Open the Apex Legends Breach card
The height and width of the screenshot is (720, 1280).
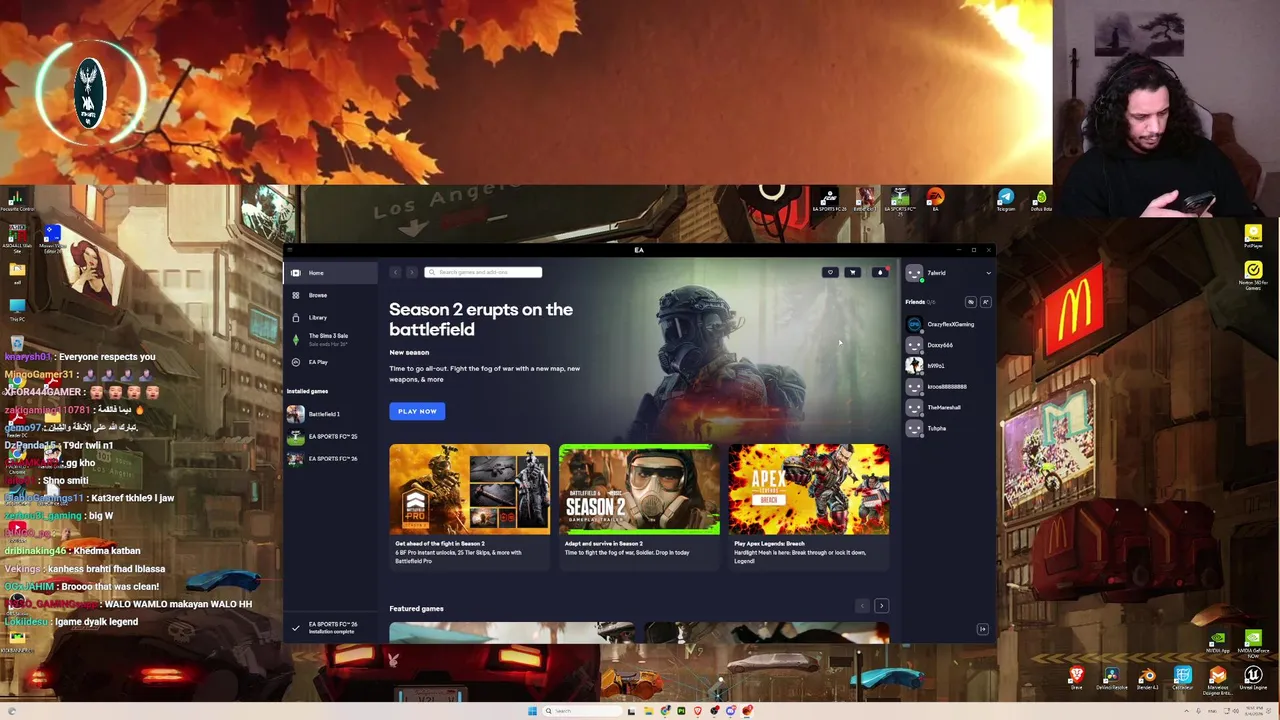(x=809, y=506)
